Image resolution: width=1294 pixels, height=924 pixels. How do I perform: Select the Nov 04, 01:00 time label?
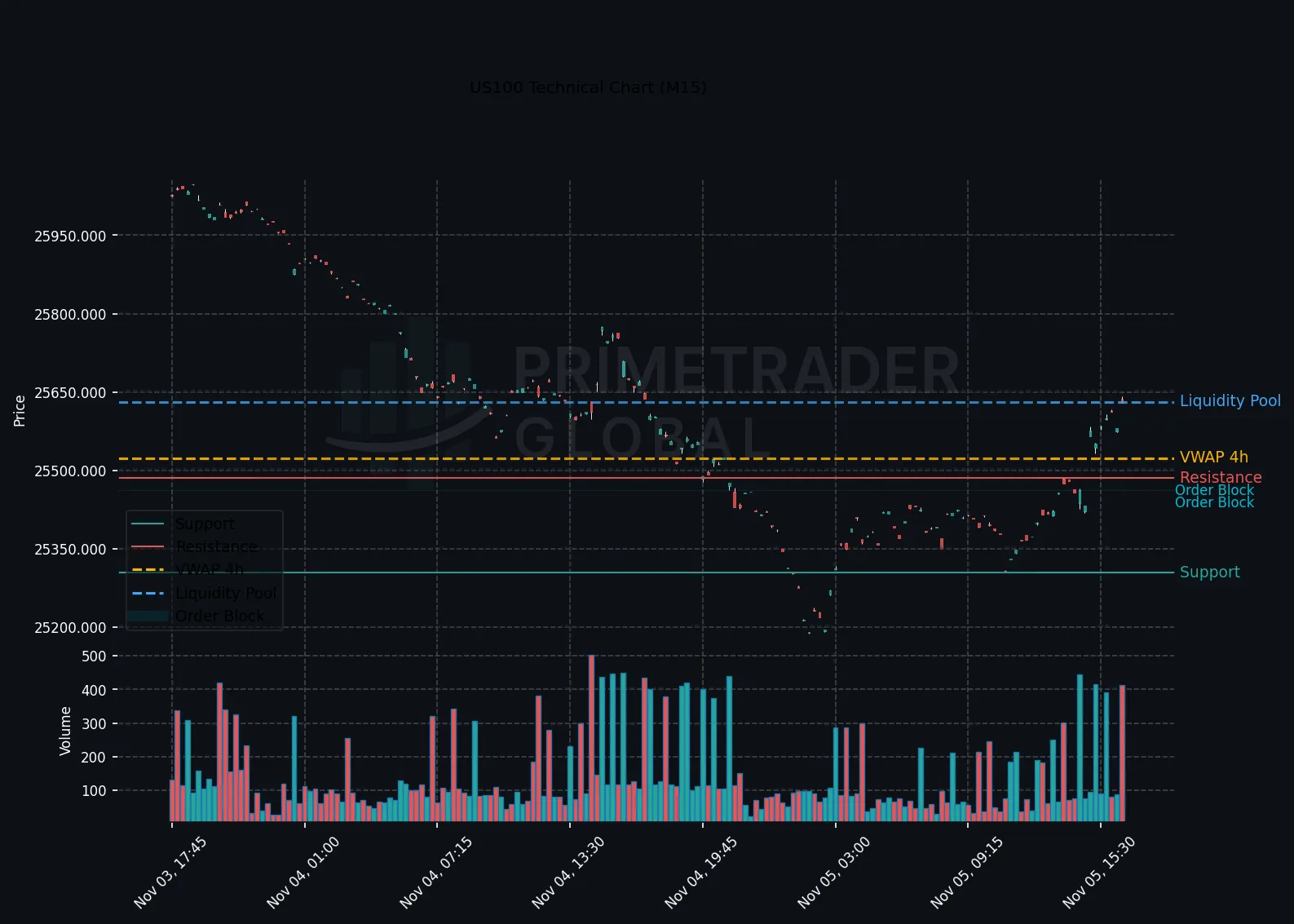coord(303,873)
